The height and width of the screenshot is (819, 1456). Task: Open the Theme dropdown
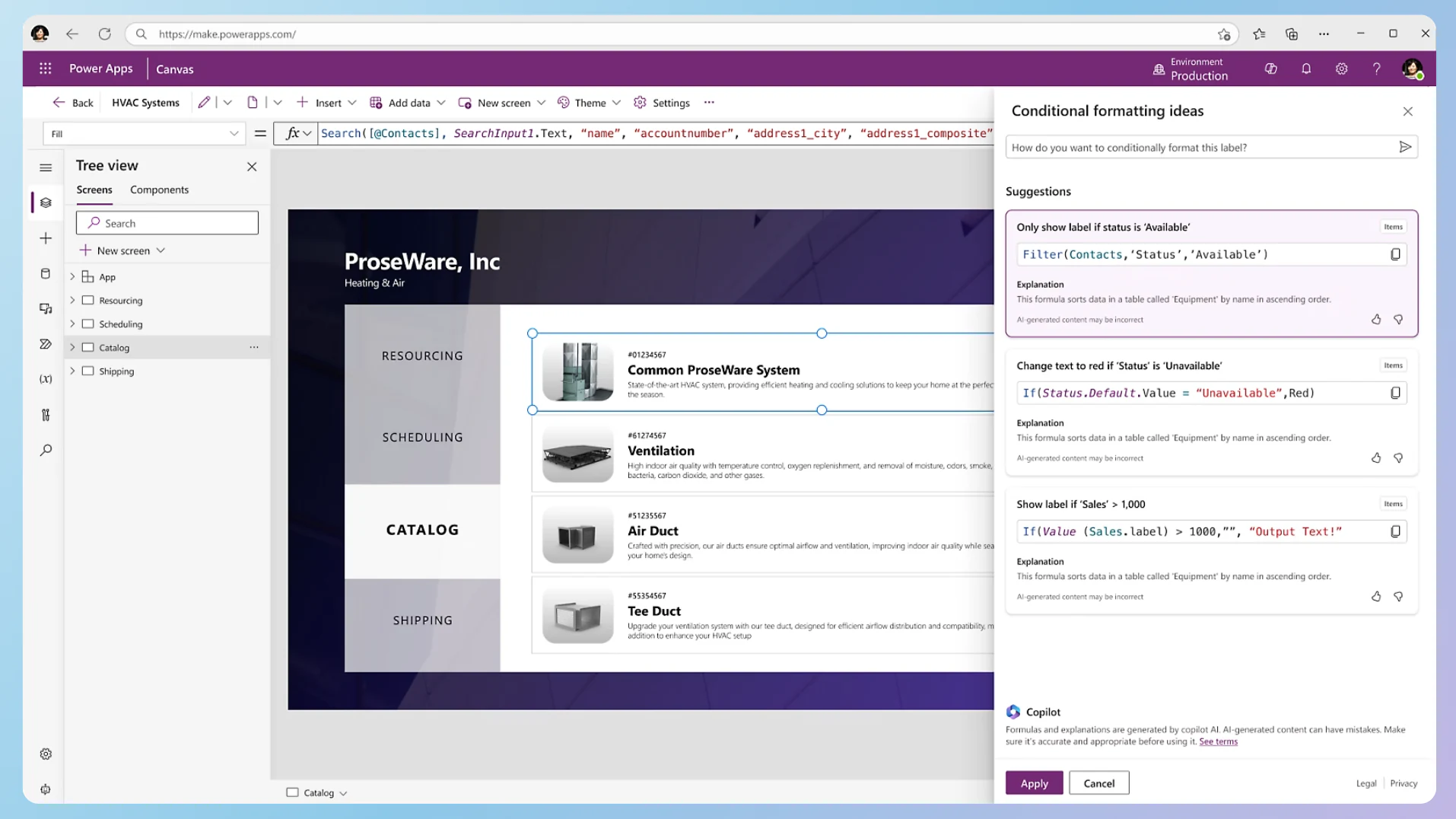click(616, 103)
